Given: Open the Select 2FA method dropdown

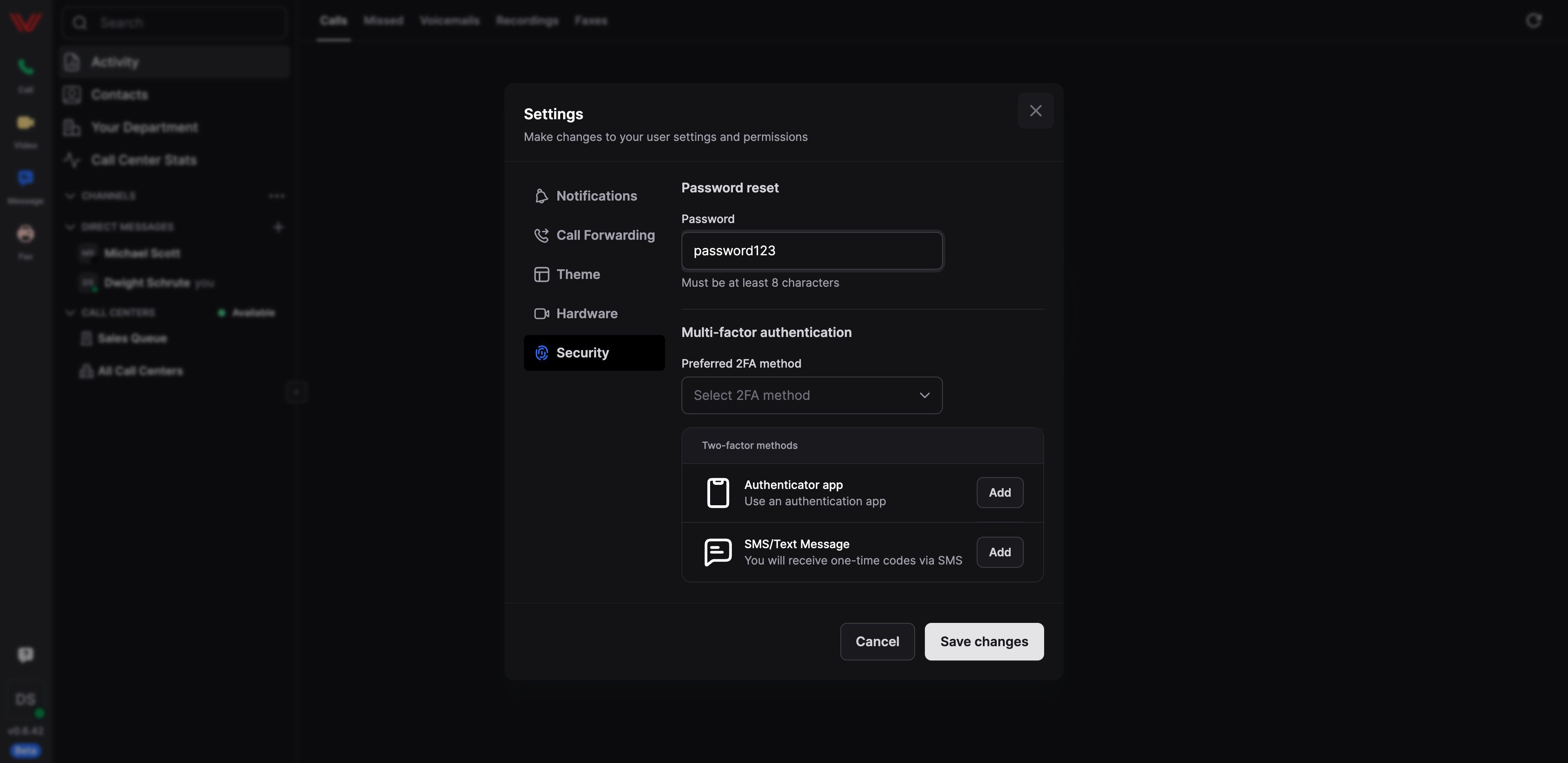Looking at the screenshot, I should pos(811,396).
